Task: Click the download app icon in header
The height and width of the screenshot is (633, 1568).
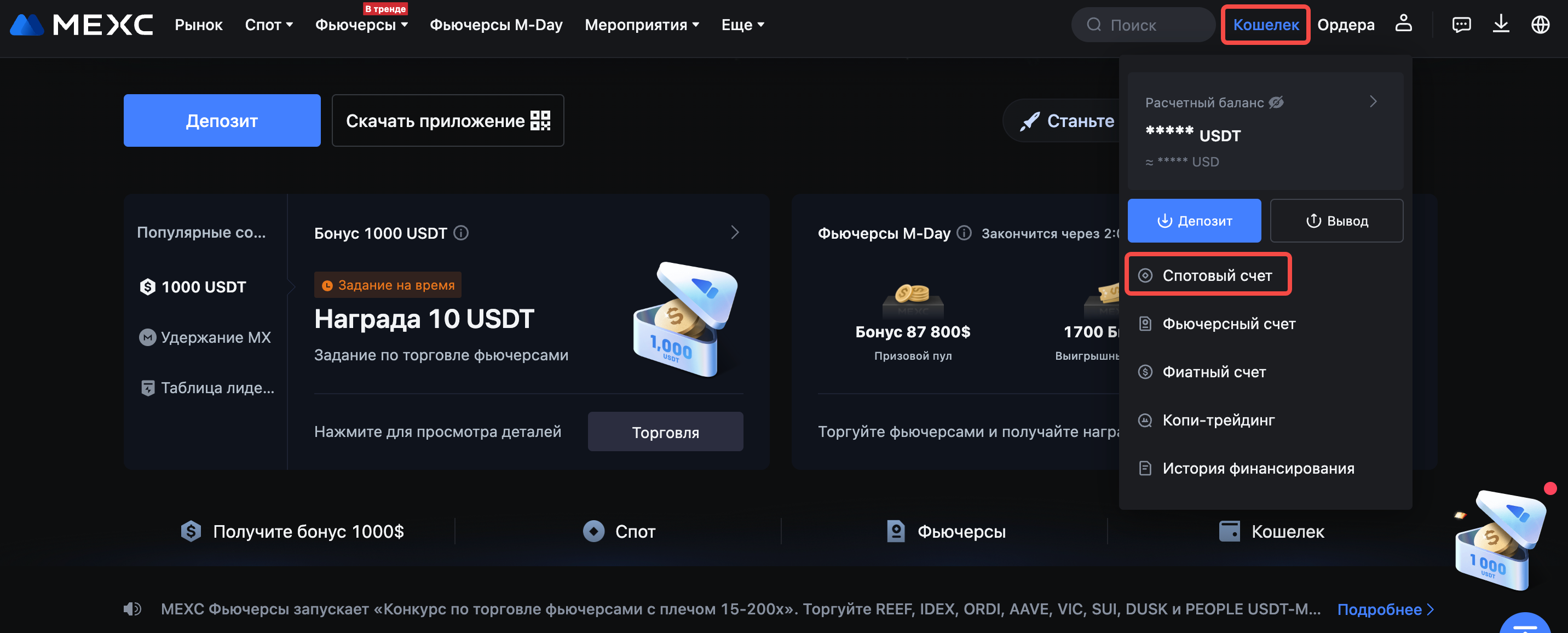Action: point(1501,24)
